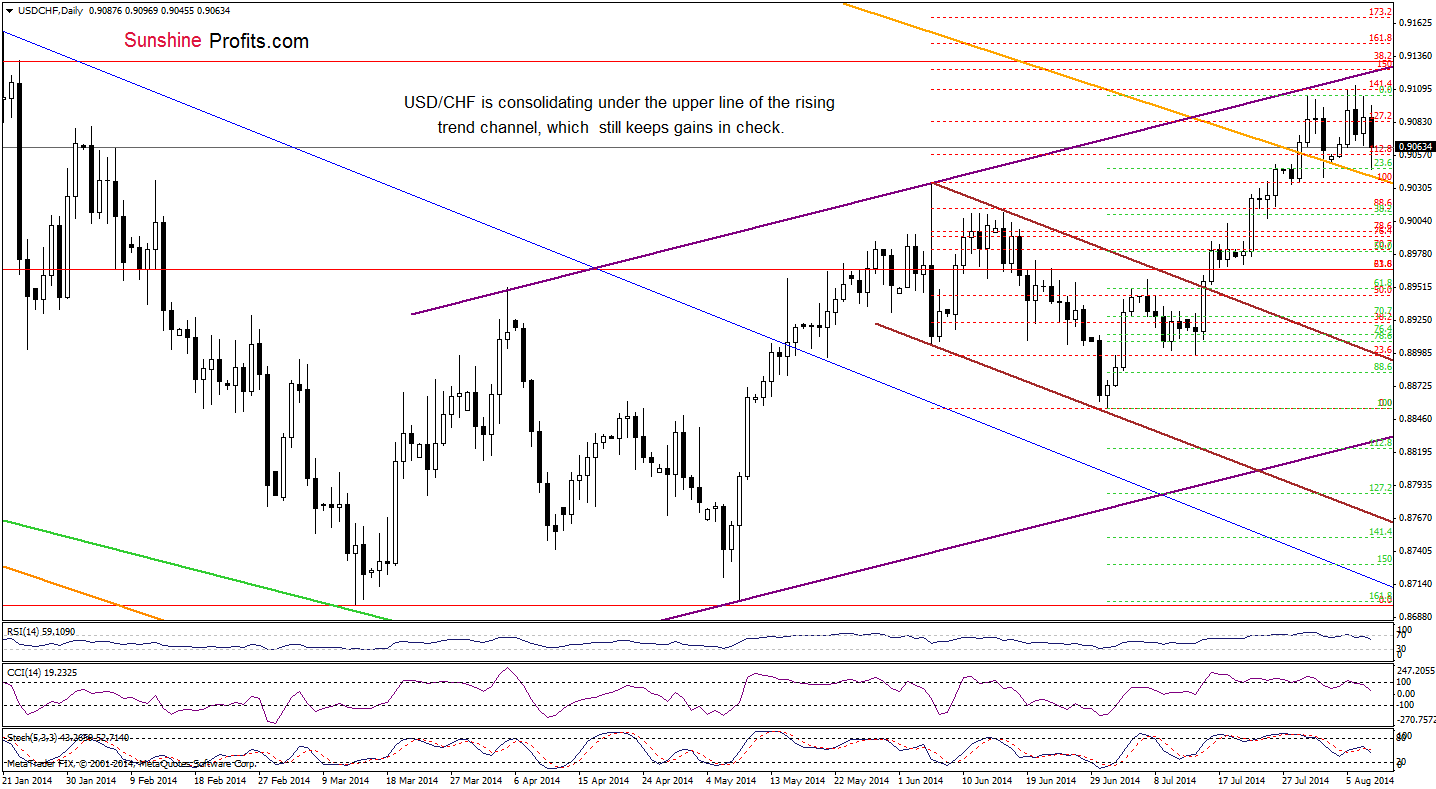The height and width of the screenshot is (789, 1436).
Task: Click price axis value 0.89515
Action: 1413,286
